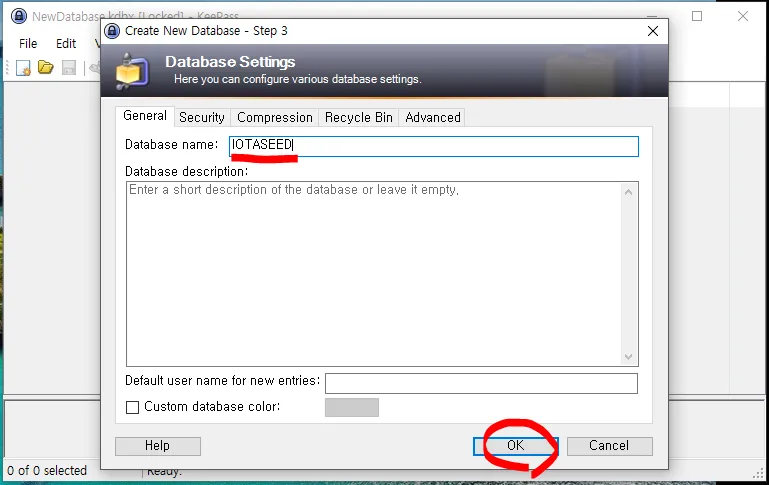Click Default user name input field

(x=481, y=383)
